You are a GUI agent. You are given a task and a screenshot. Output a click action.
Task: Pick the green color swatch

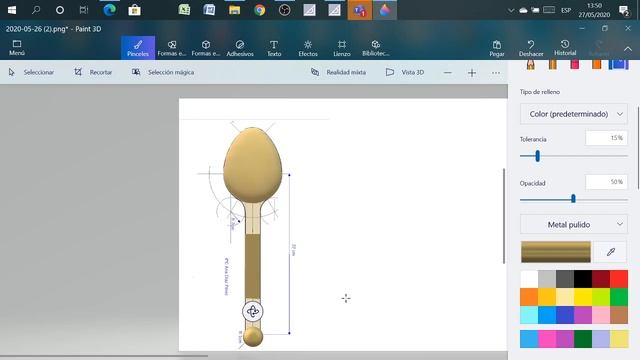619,297
